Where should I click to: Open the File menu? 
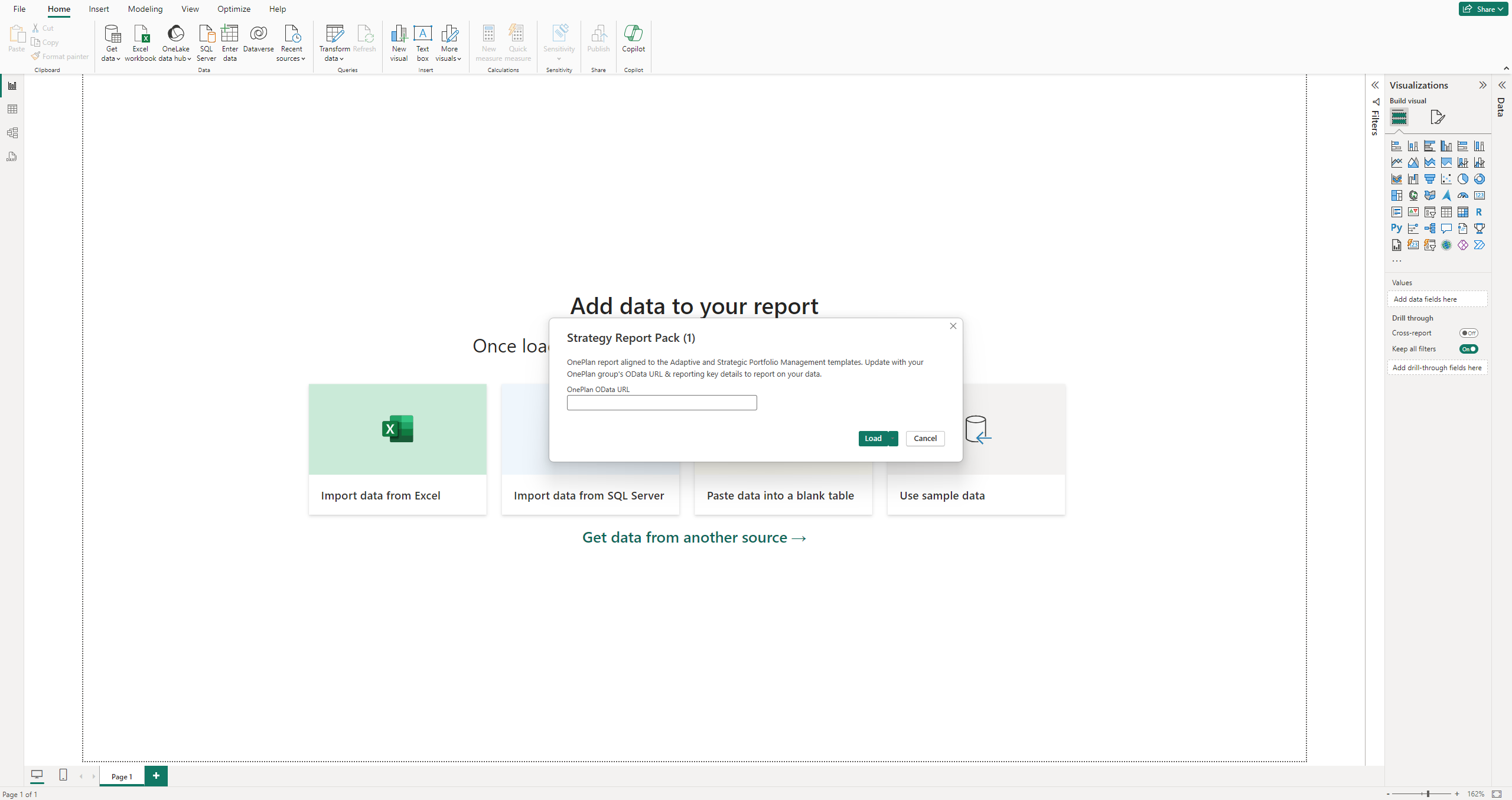19,9
